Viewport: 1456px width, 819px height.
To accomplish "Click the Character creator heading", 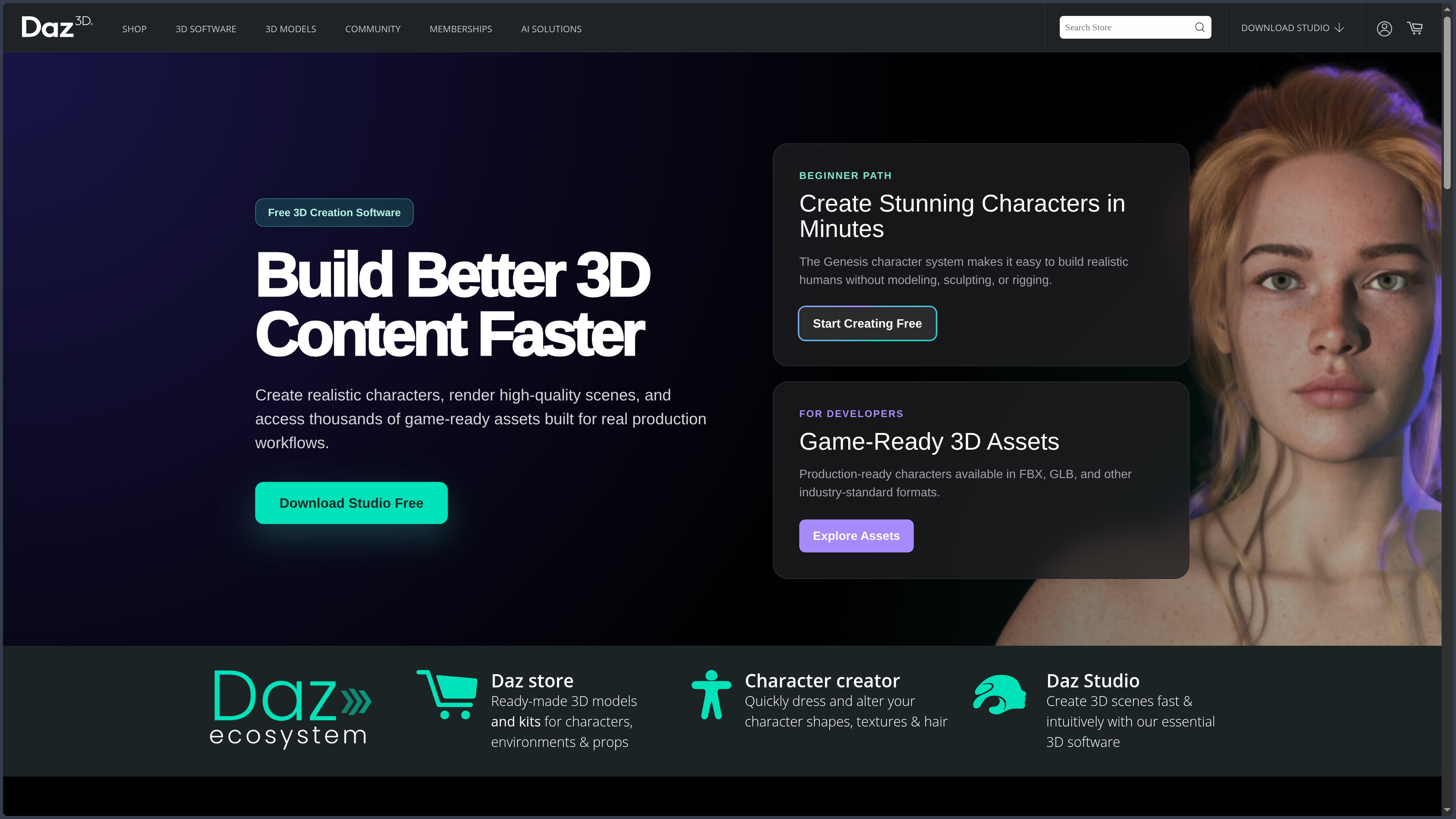I will click(822, 681).
